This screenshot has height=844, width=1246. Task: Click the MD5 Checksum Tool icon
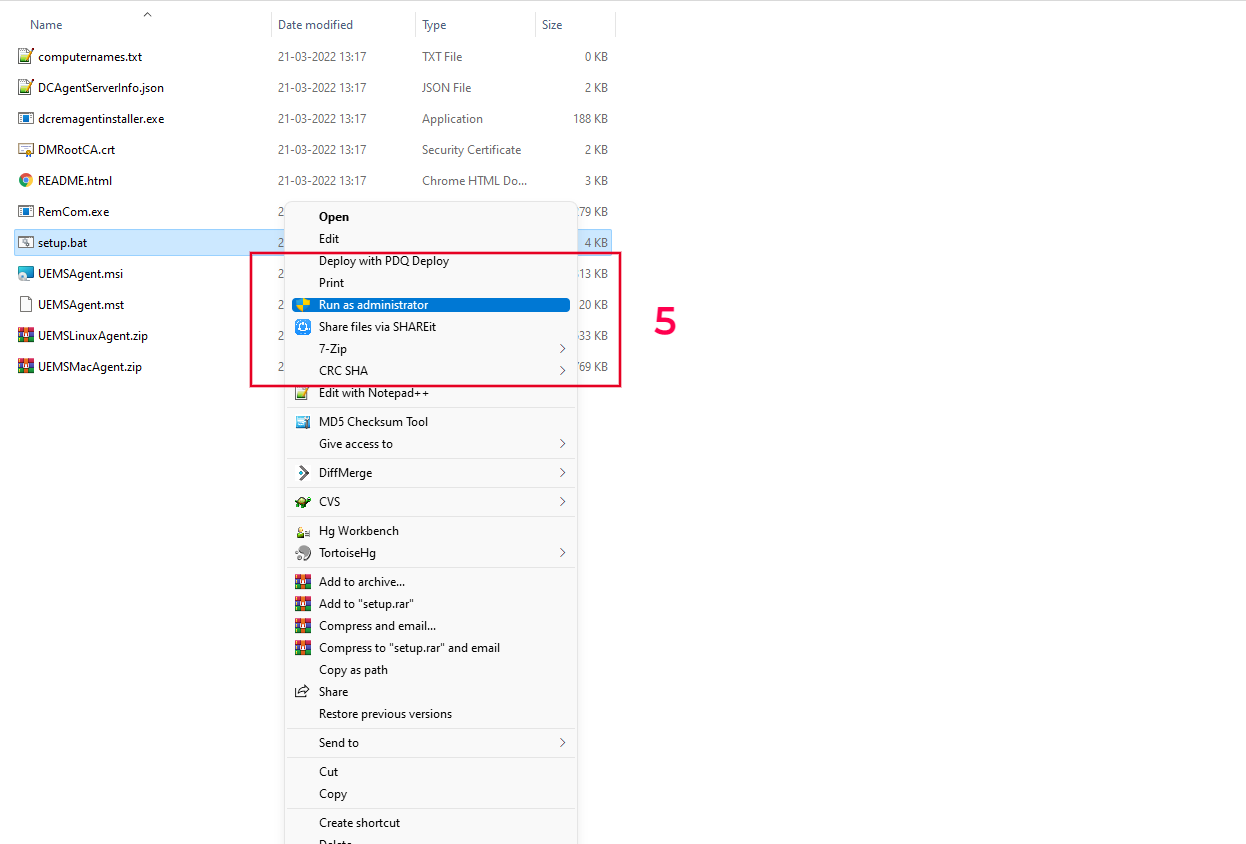(x=303, y=422)
